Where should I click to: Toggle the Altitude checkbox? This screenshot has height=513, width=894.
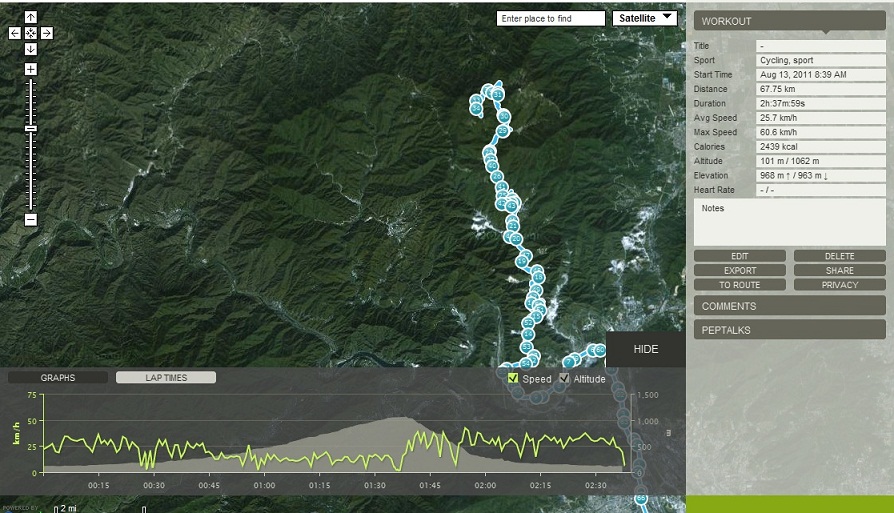pyautogui.click(x=564, y=378)
